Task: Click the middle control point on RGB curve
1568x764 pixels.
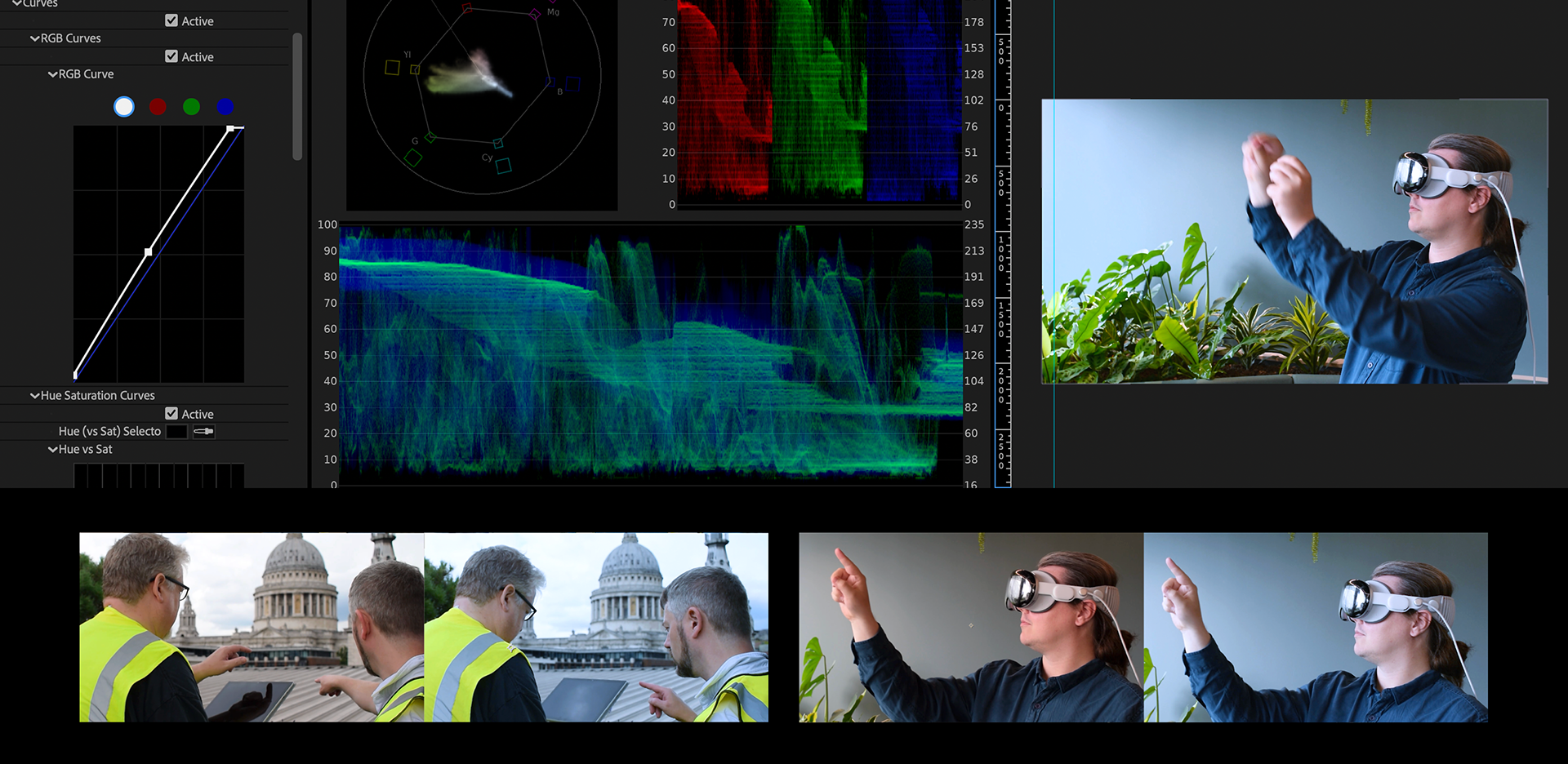Action: pyautogui.click(x=148, y=252)
